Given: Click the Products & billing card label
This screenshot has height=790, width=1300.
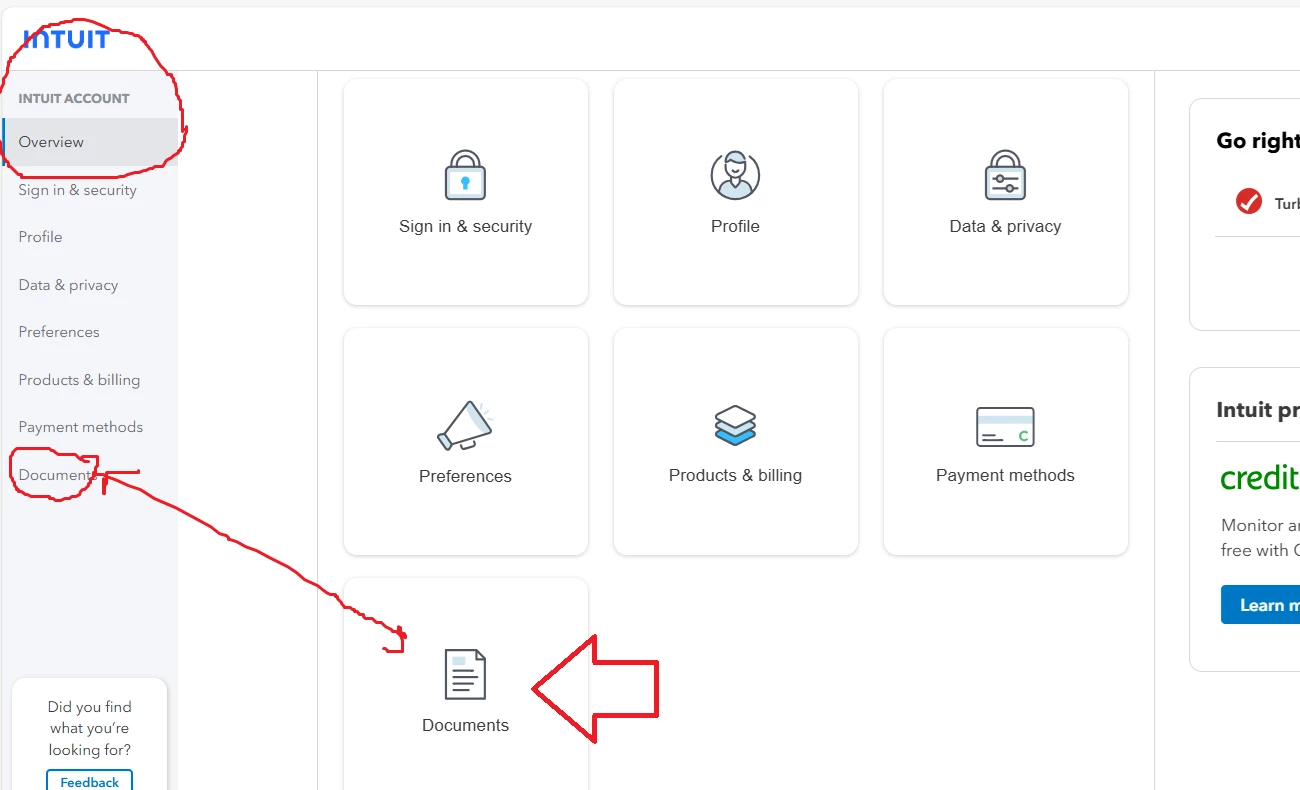Looking at the screenshot, I should [x=735, y=475].
